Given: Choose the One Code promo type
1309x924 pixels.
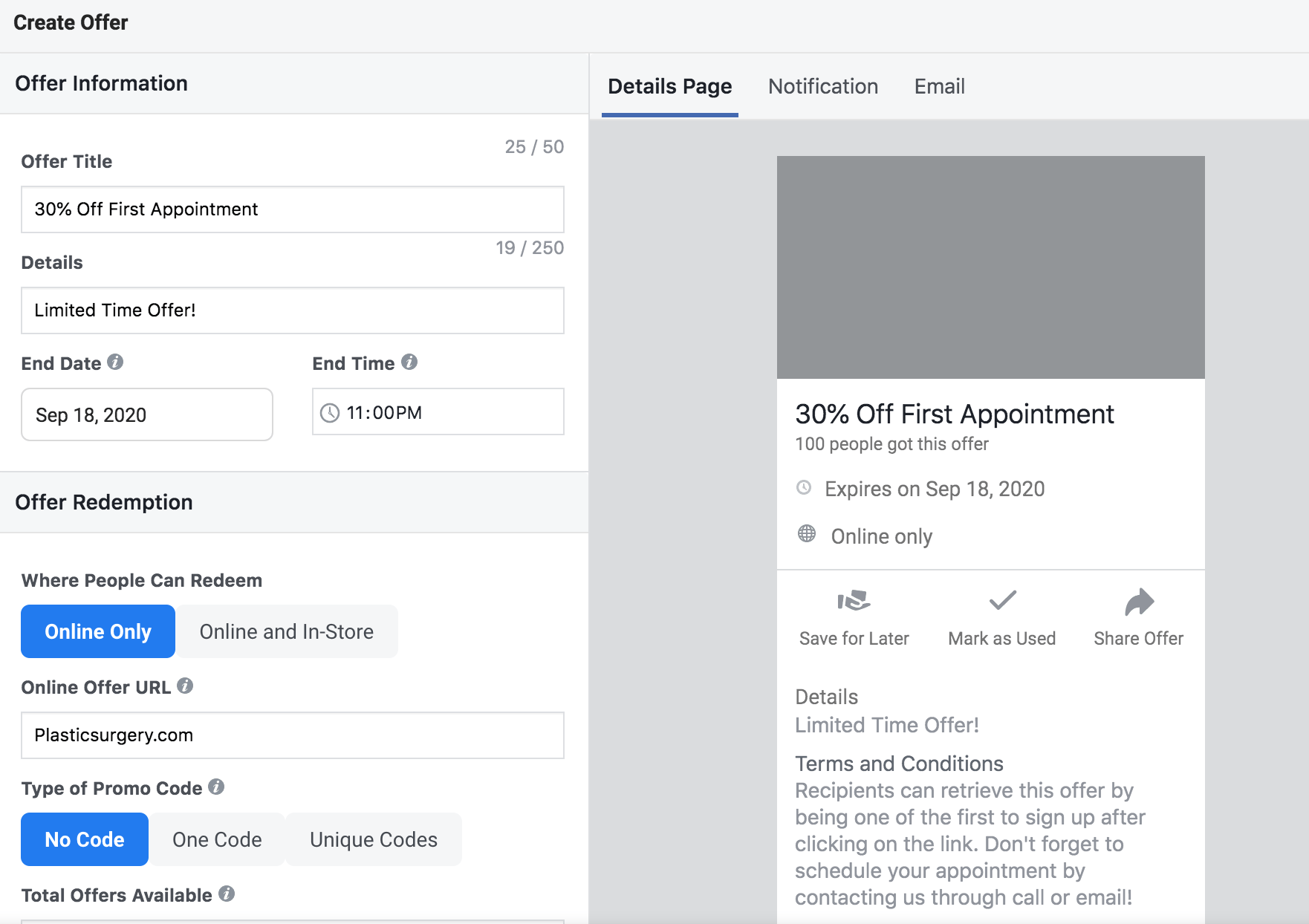Looking at the screenshot, I should [x=217, y=839].
